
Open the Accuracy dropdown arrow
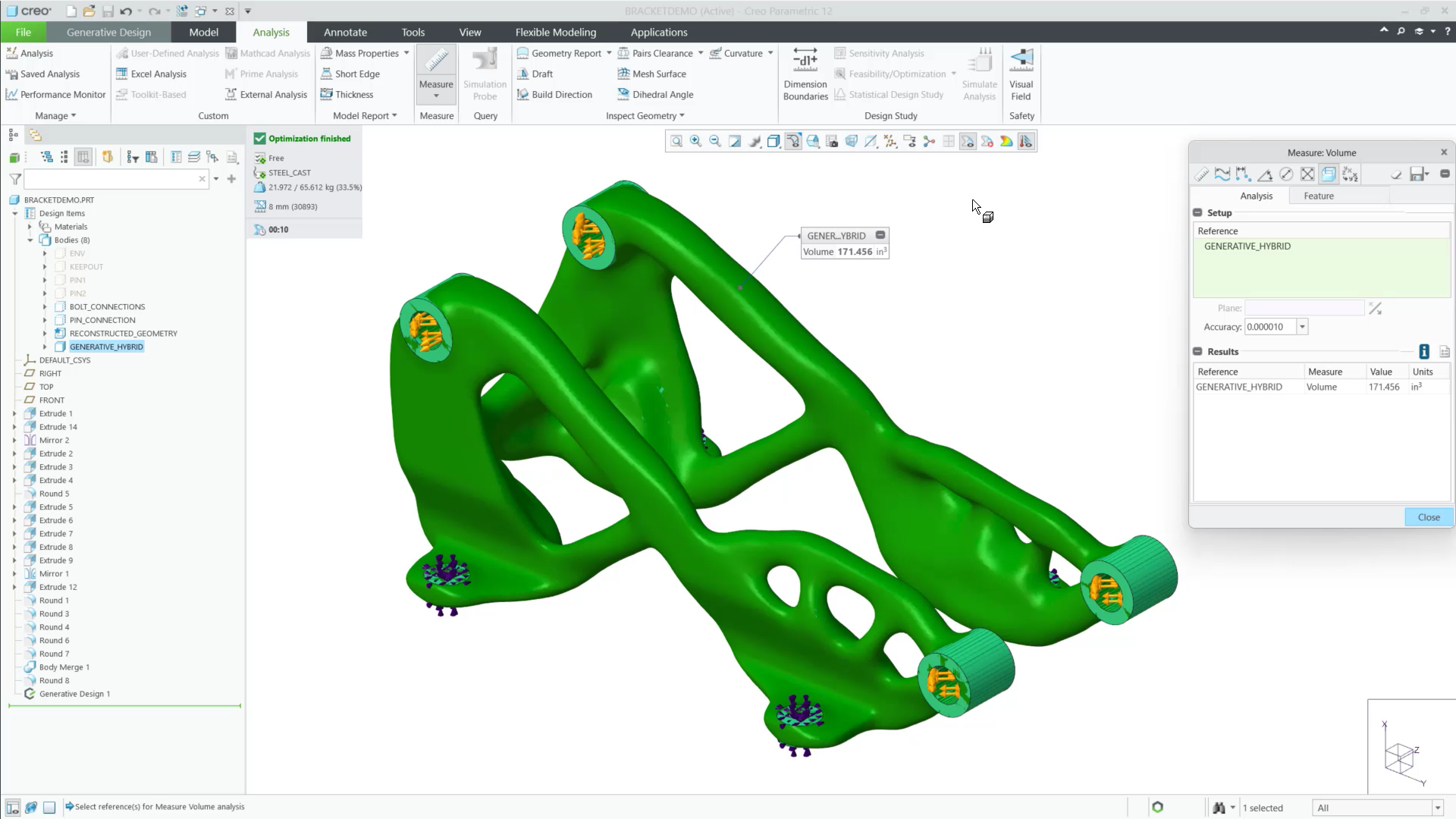pos(1302,327)
